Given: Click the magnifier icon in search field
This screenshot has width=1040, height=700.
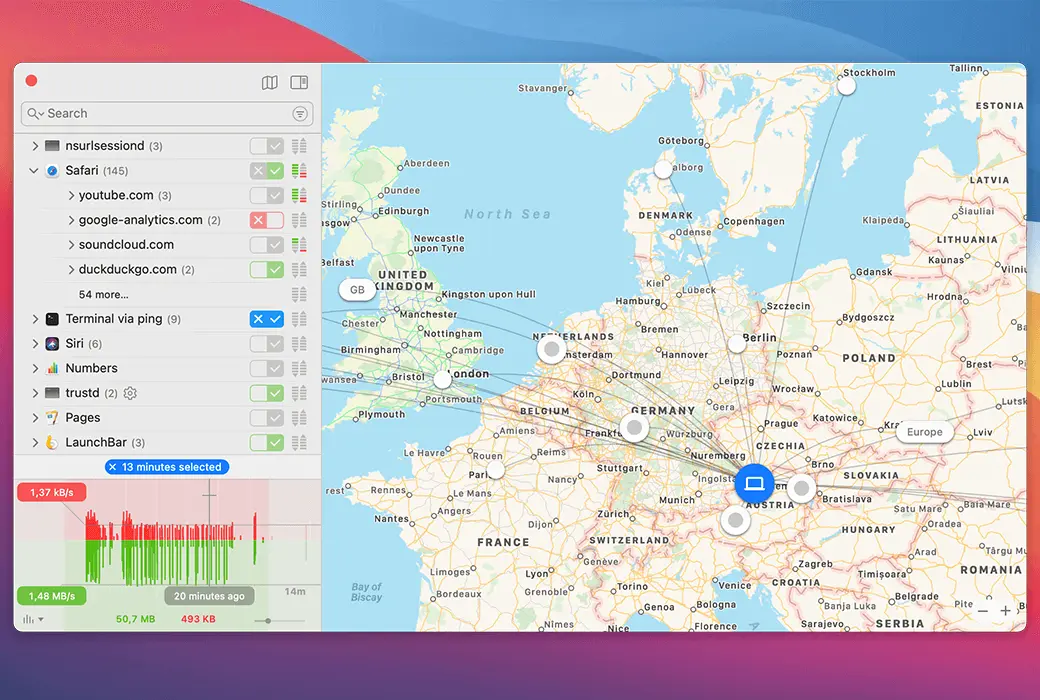Looking at the screenshot, I should pos(34,113).
